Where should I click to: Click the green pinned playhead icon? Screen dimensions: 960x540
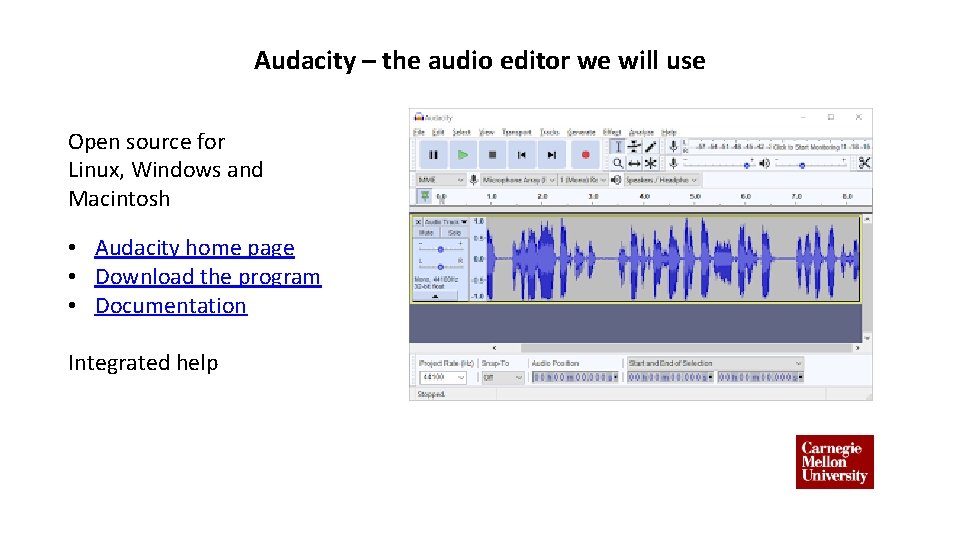[424, 196]
